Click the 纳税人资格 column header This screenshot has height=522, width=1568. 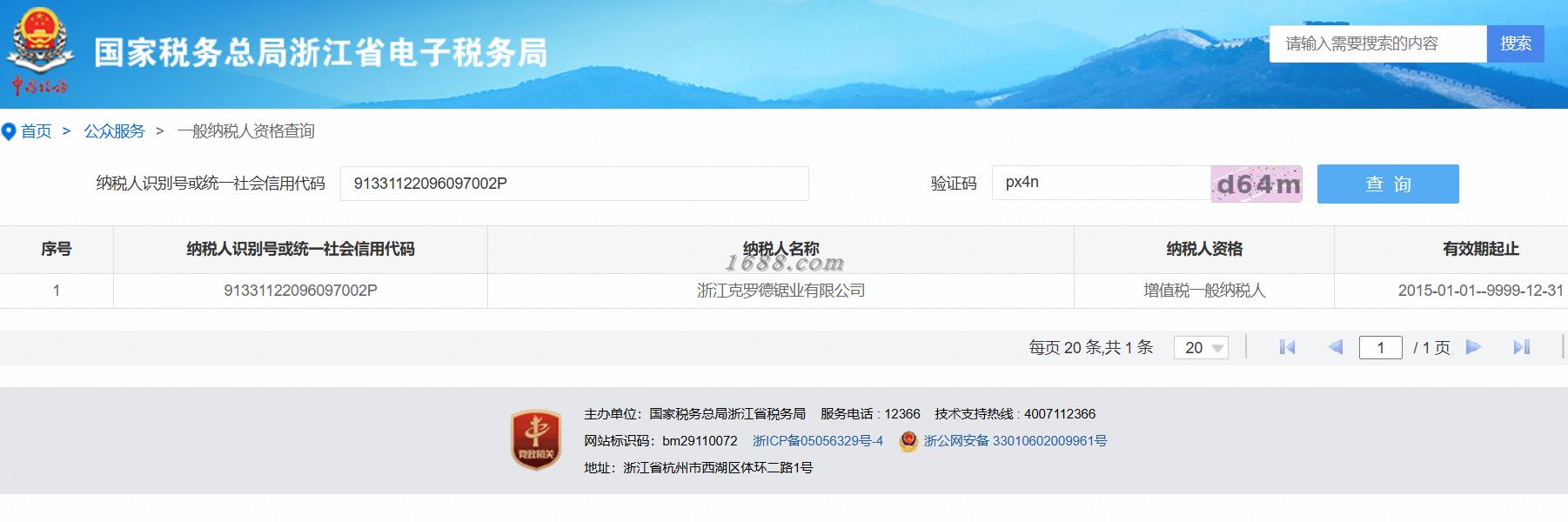(1204, 250)
